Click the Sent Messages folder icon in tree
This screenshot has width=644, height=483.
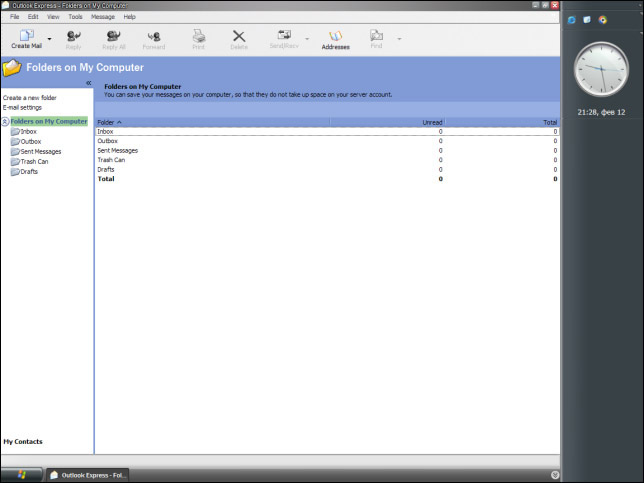tap(15, 152)
